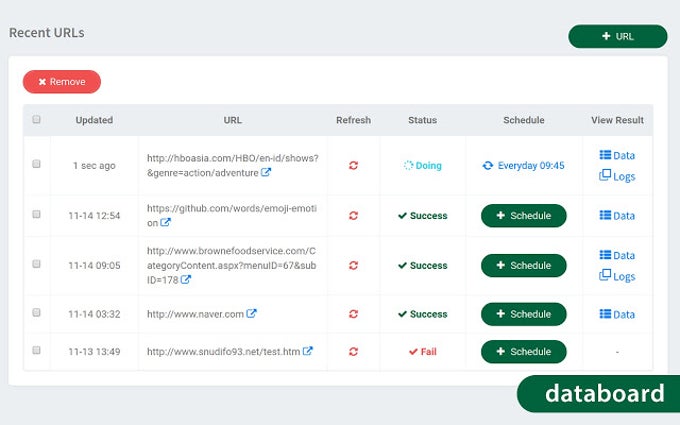Refresh the github.com emoji URL row
Image resolution: width=680 pixels, height=425 pixels.
tap(353, 216)
